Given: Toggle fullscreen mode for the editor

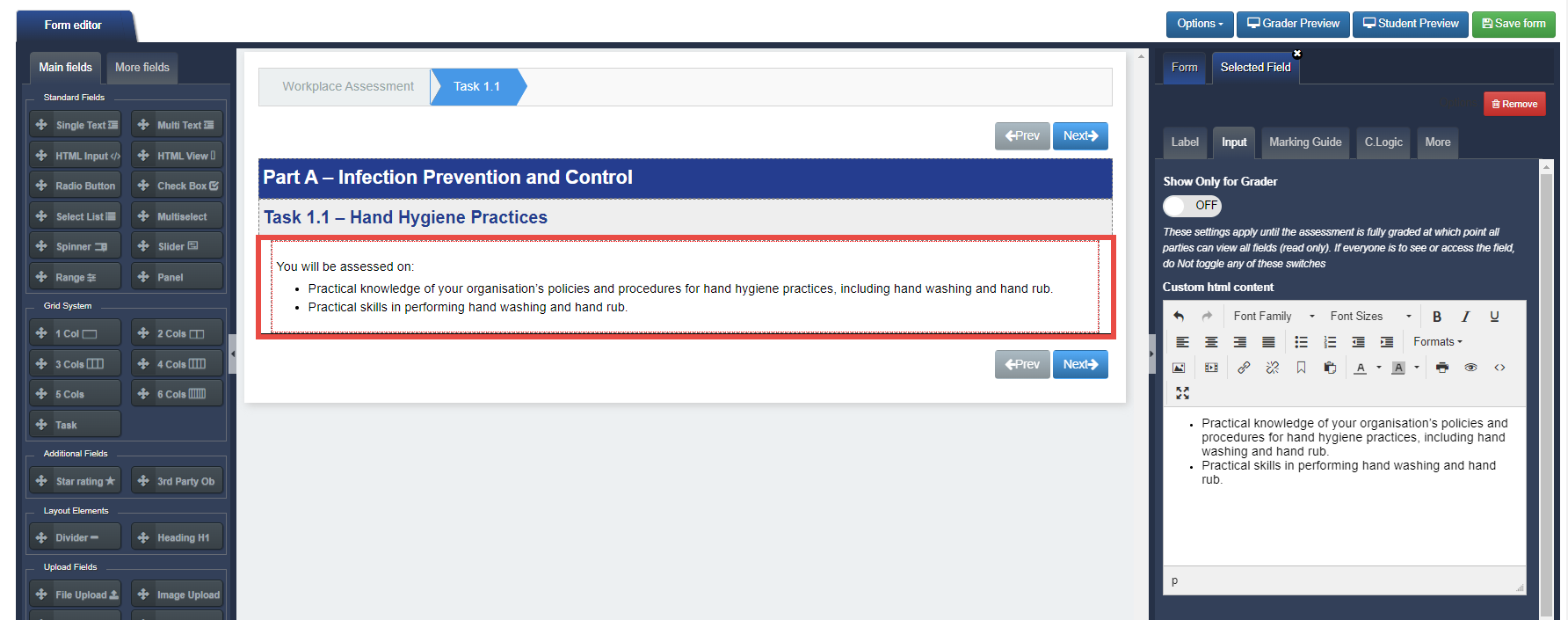Looking at the screenshot, I should tap(1182, 393).
